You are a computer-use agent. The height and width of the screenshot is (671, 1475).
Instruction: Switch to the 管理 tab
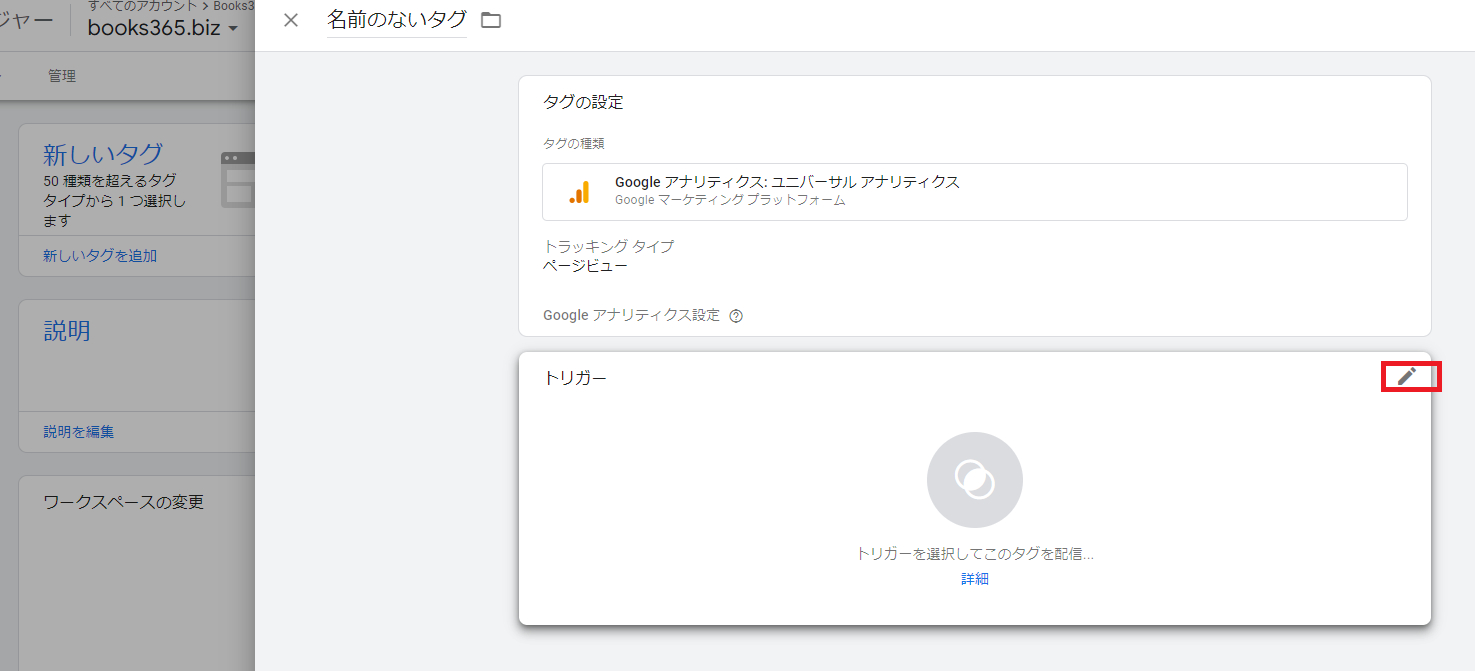click(63, 75)
